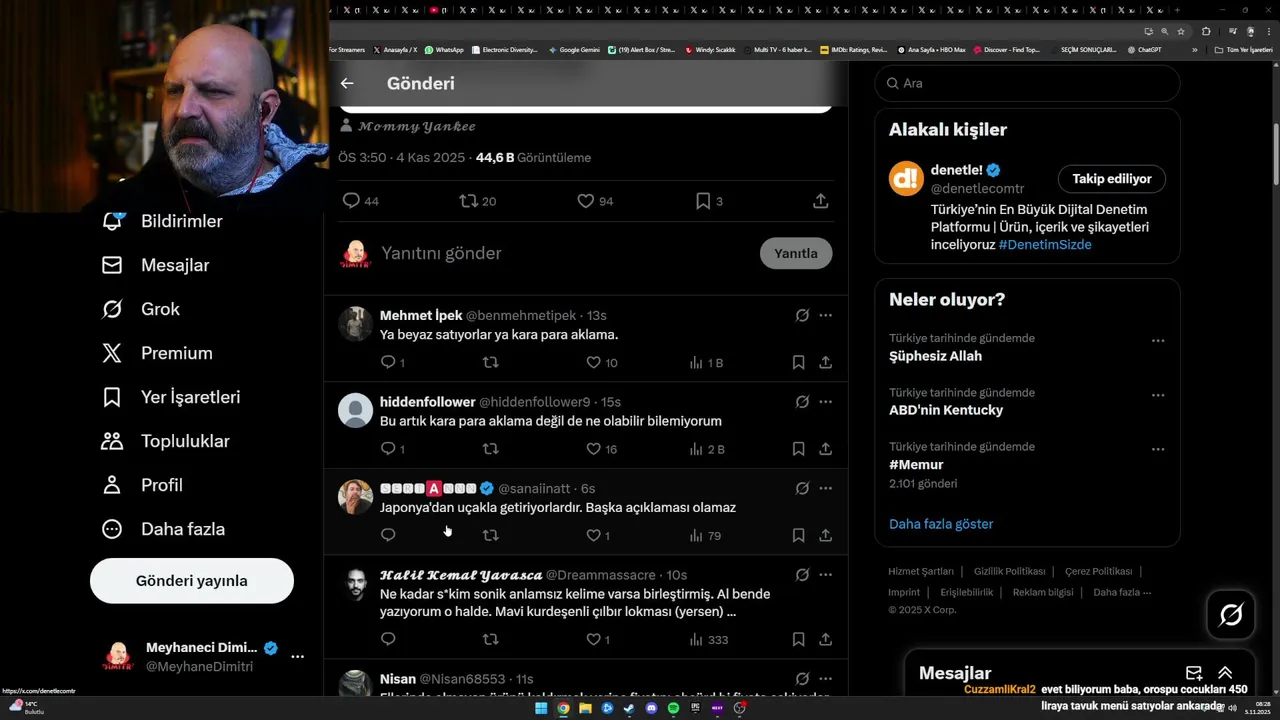Share Mehmet İpek's comment
This screenshot has height=720, width=1280.
(825, 362)
